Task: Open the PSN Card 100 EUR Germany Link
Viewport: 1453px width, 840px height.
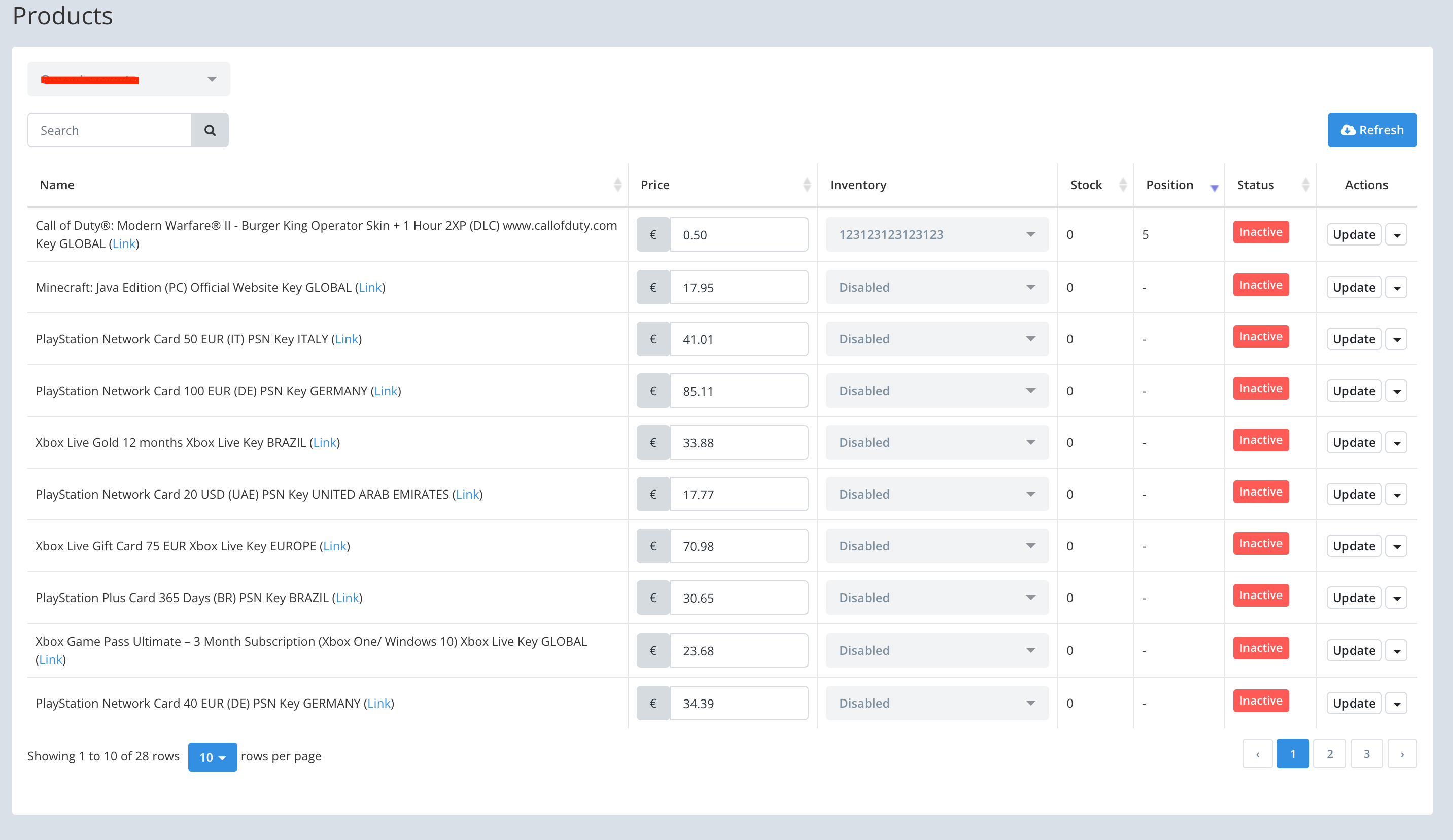Action: click(386, 391)
